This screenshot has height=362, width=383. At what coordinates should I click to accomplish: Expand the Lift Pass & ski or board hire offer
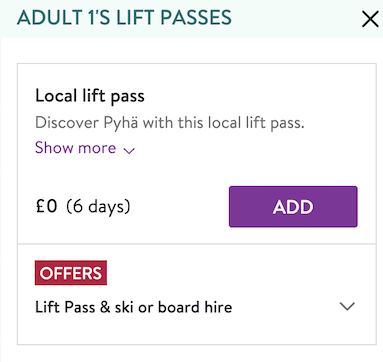[197, 307]
